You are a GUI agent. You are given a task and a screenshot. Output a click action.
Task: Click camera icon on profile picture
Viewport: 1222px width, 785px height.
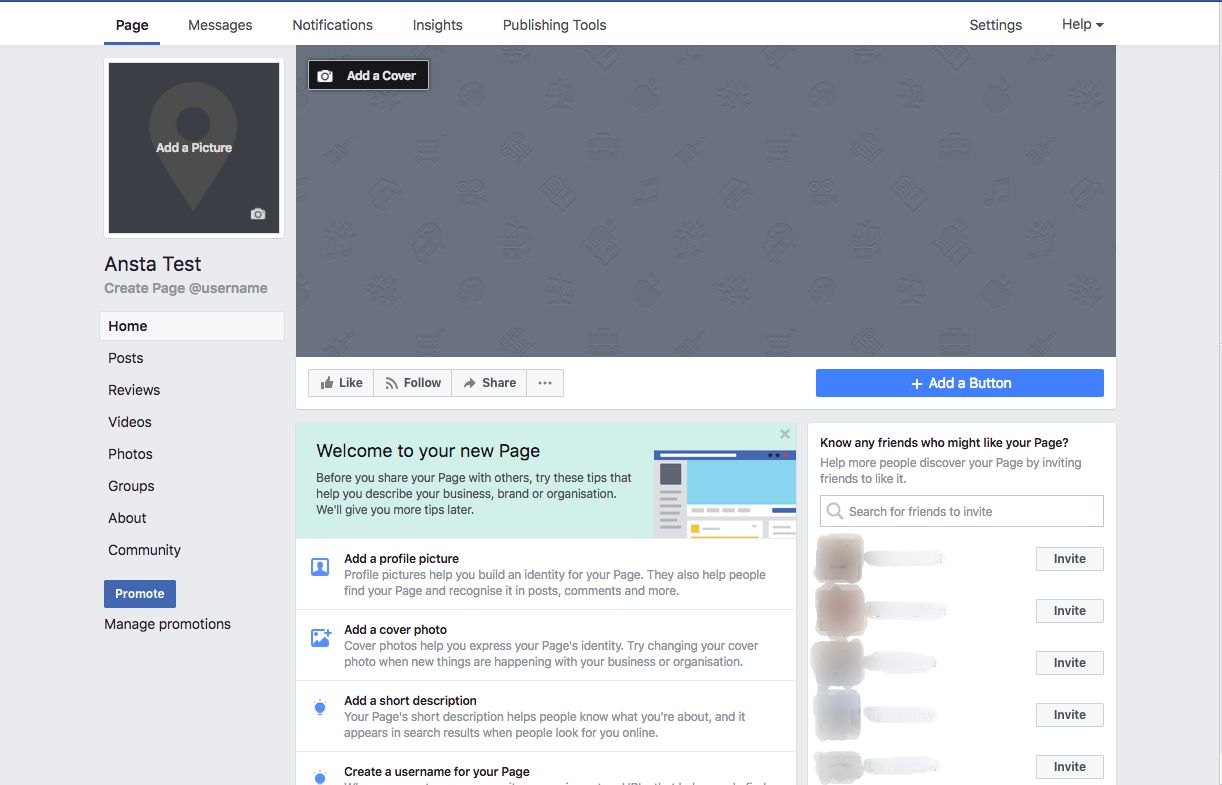coord(258,214)
